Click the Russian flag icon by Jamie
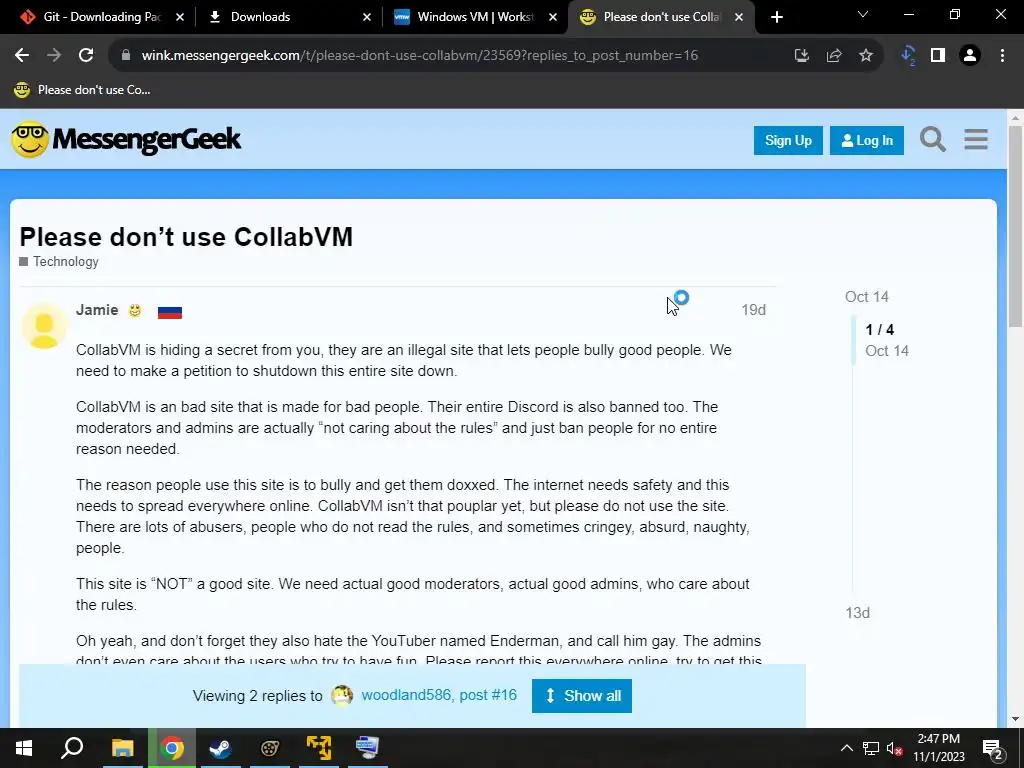The width and height of the screenshot is (1024, 768). (170, 312)
